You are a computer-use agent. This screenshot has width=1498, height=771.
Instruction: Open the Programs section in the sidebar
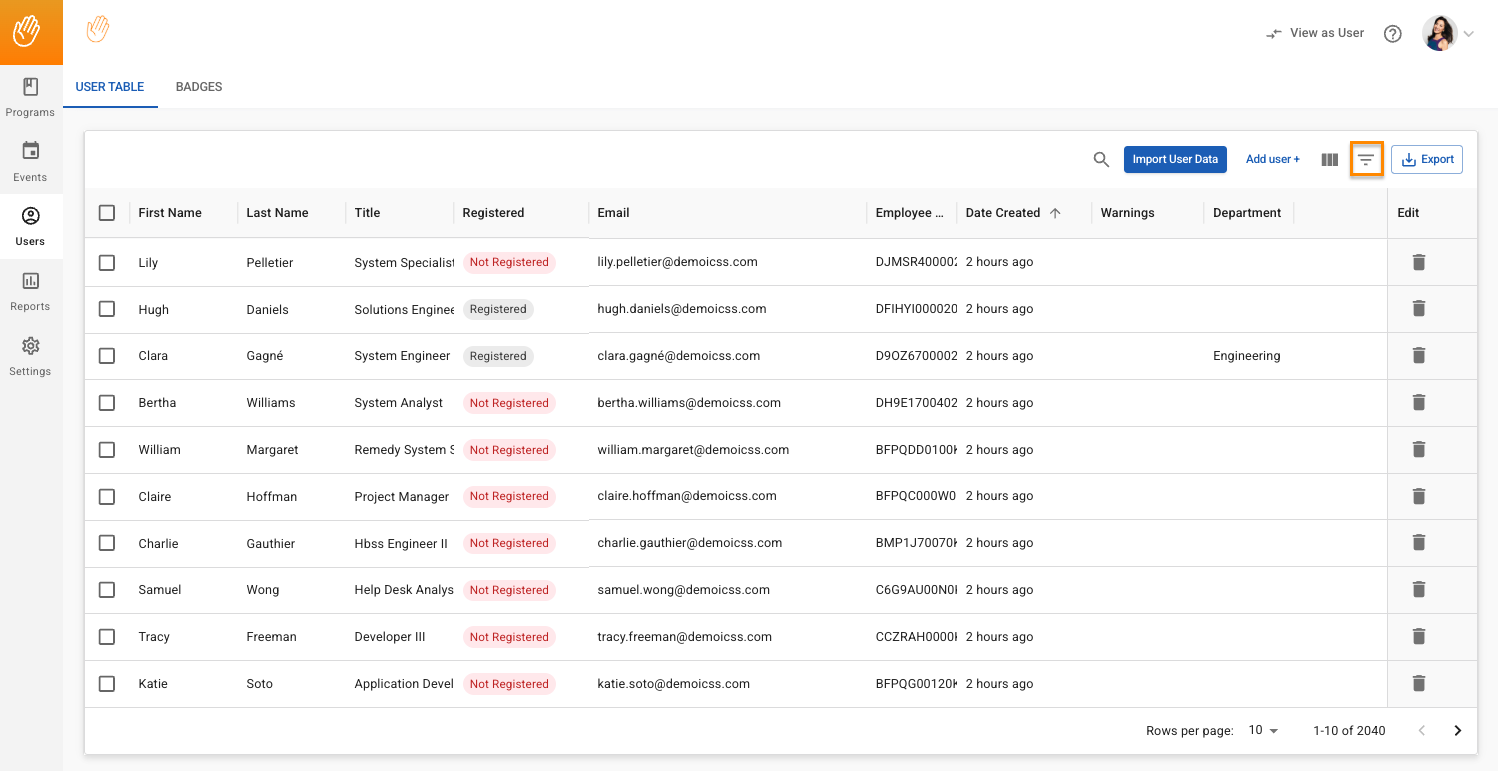click(30, 97)
